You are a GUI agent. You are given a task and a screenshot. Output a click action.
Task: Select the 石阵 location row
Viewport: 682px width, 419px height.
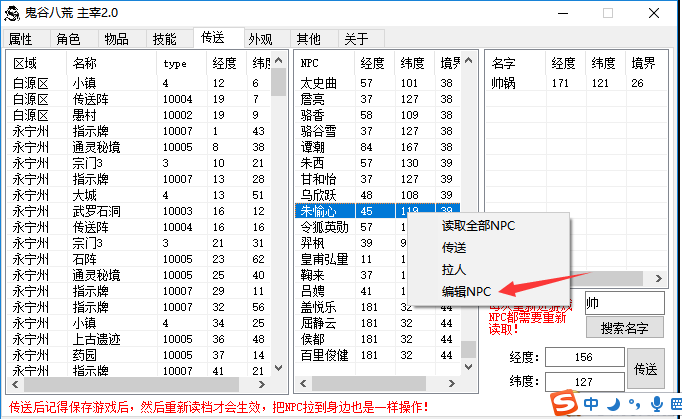(139, 259)
